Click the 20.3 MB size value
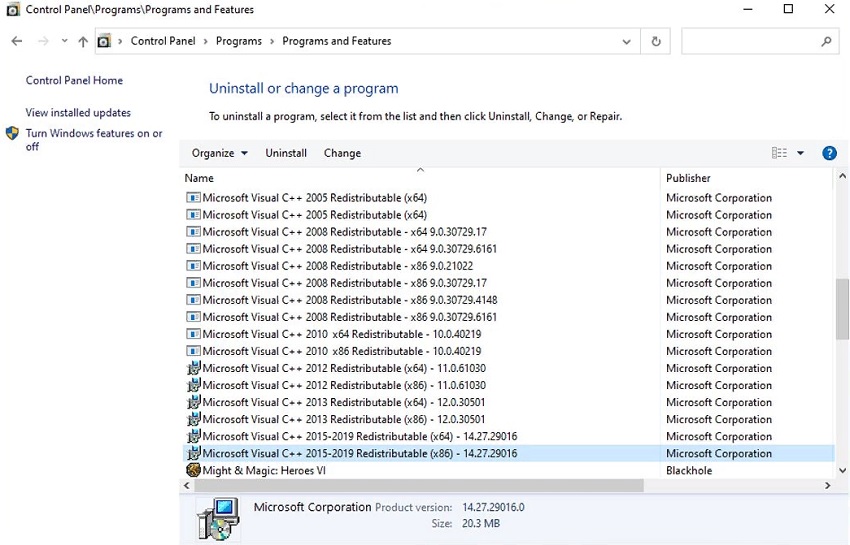850x545 pixels. pyautogui.click(x=481, y=523)
